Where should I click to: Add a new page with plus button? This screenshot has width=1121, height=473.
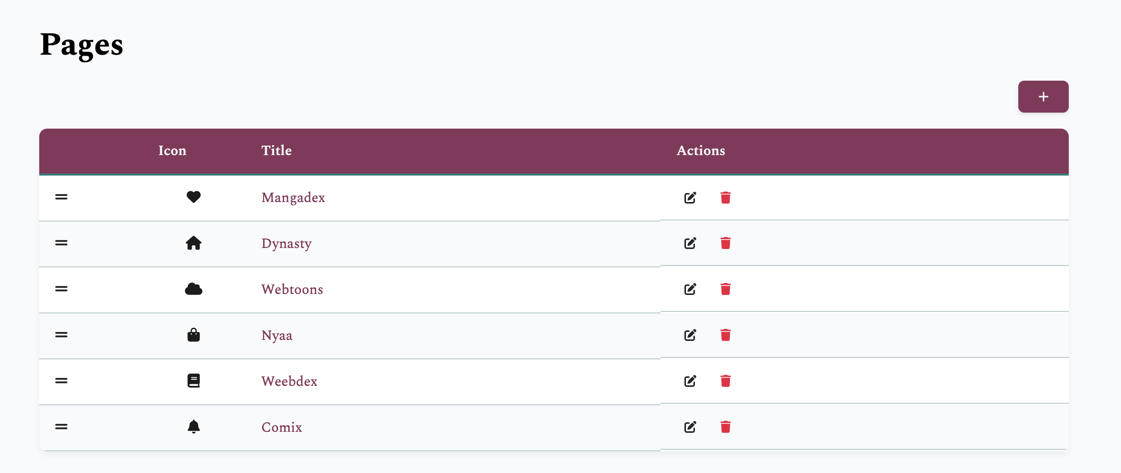[x=1043, y=97]
